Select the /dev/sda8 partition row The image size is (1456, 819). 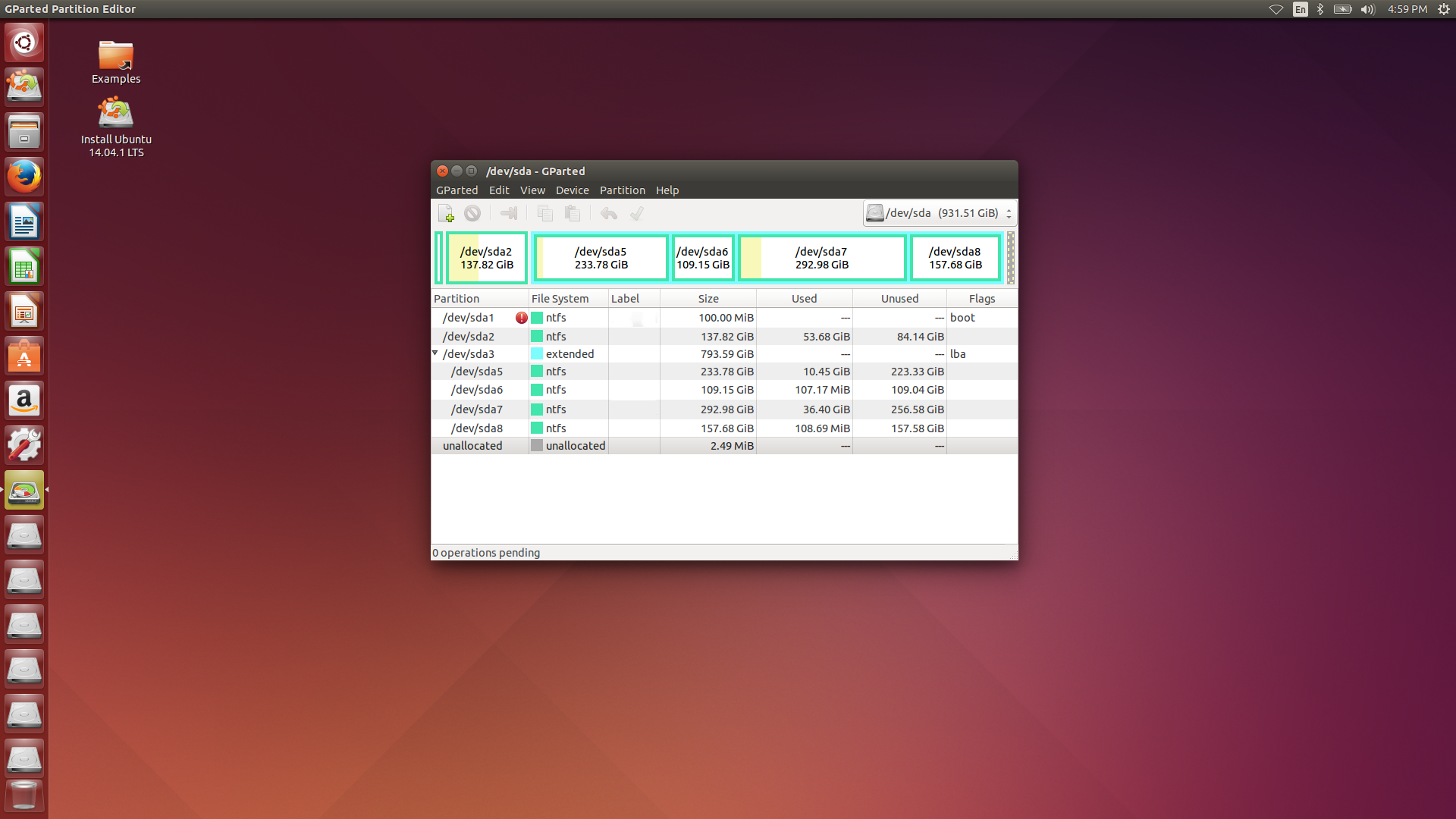(x=724, y=428)
